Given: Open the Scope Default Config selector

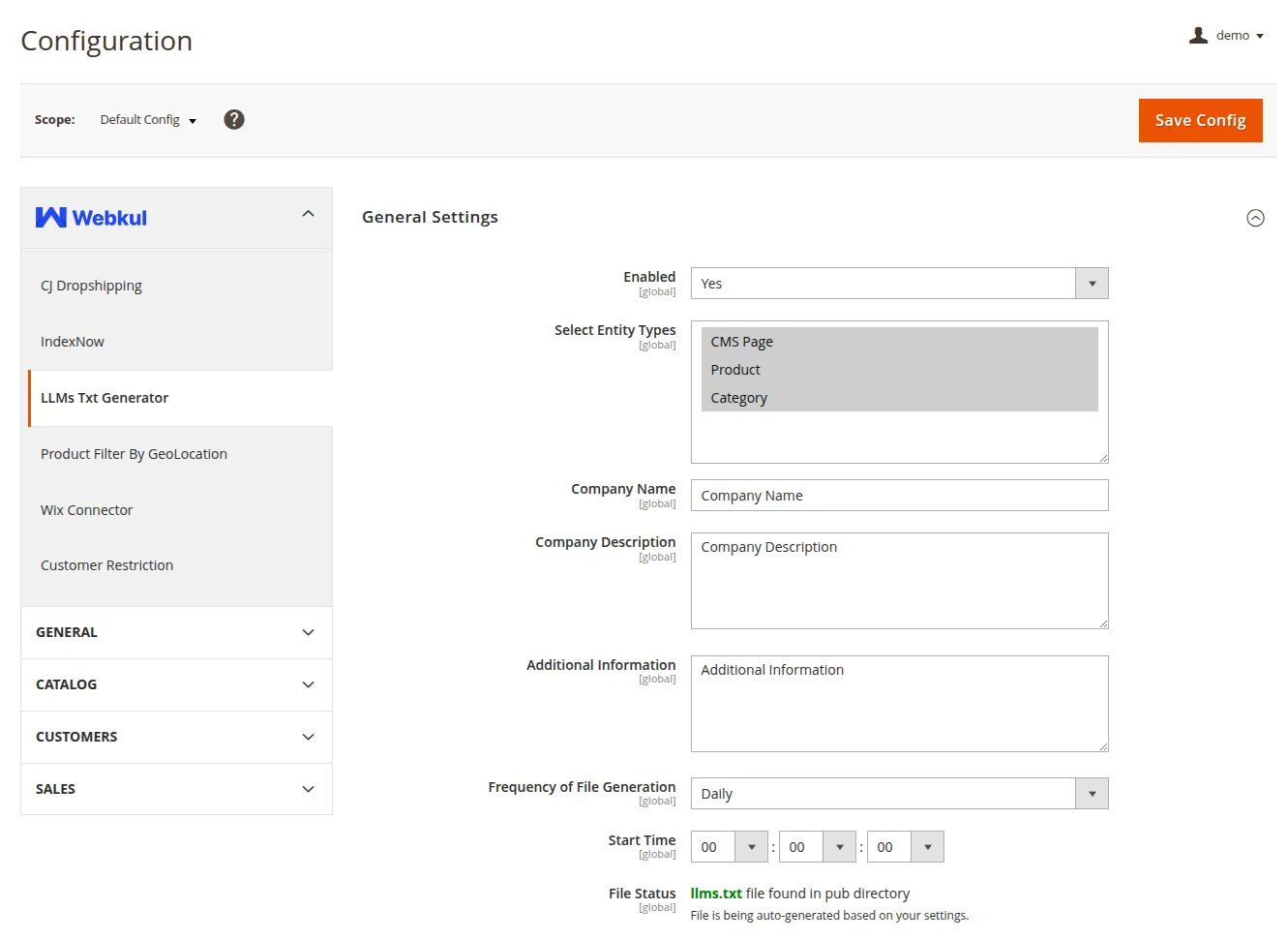Looking at the screenshot, I should [x=147, y=119].
